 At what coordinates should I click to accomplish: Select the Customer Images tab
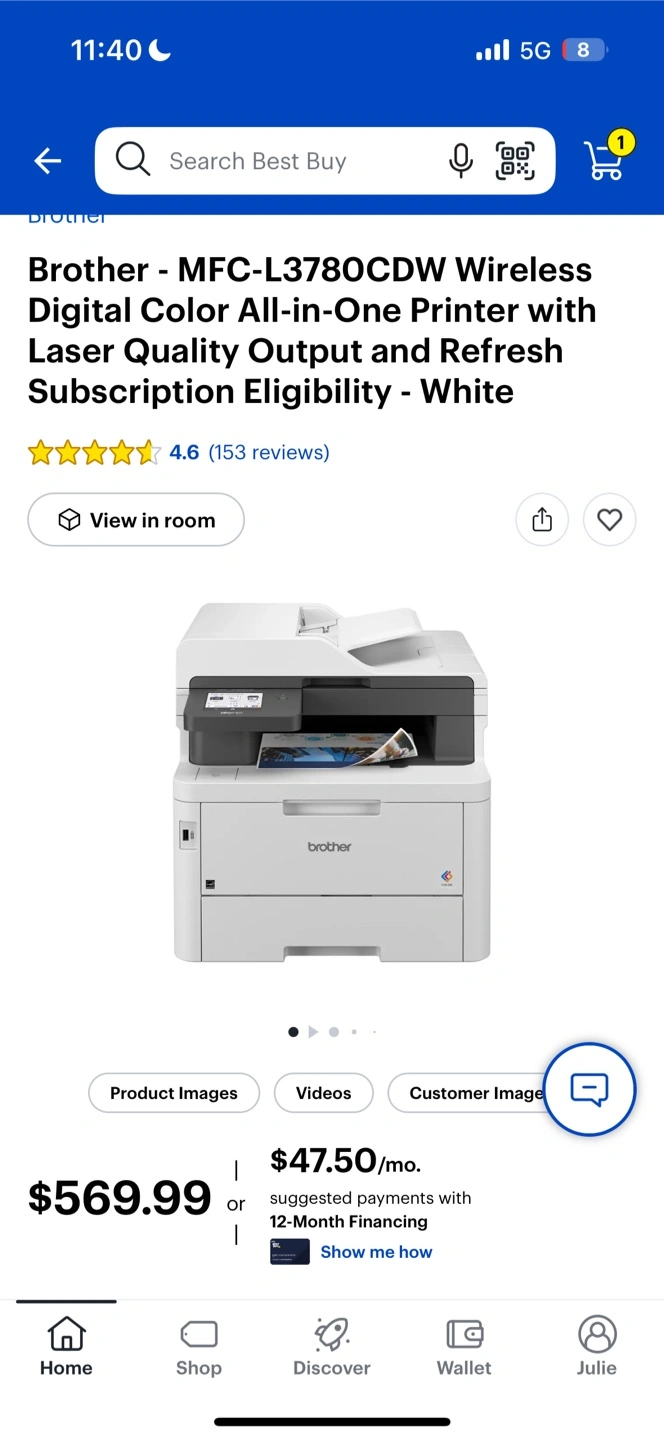tap(466, 1093)
